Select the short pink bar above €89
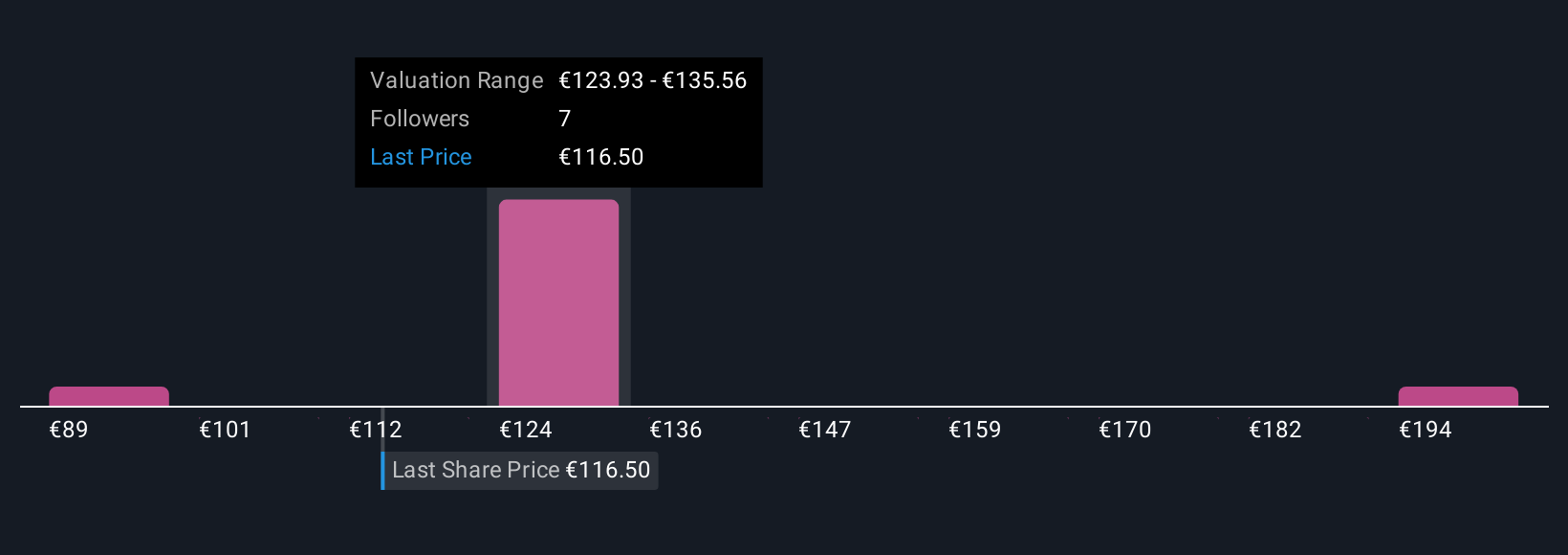The height and width of the screenshot is (555, 1568). click(109, 396)
